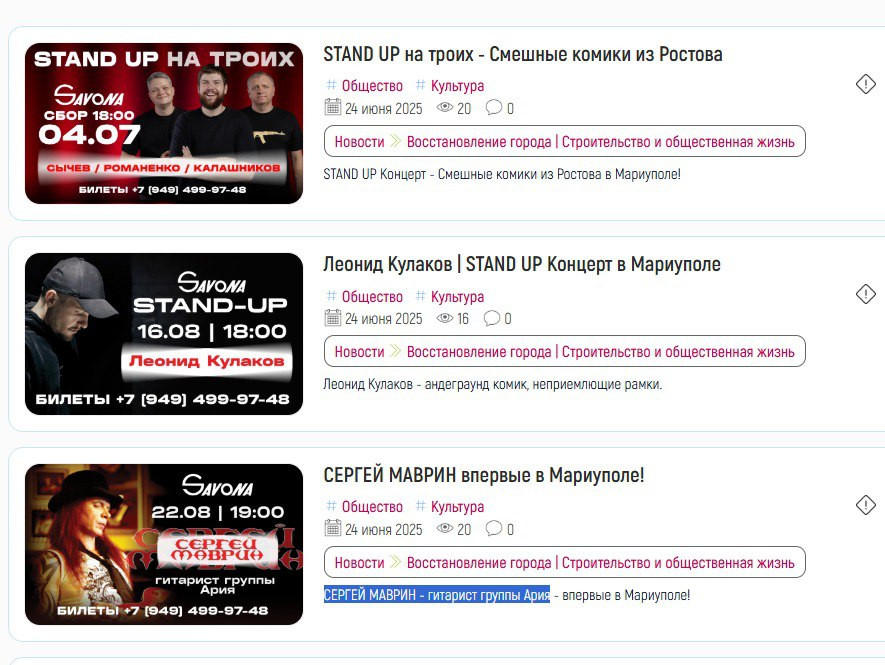Open the STAND UP на троих poster thumbnail
The width and height of the screenshot is (885, 665).
click(164, 123)
